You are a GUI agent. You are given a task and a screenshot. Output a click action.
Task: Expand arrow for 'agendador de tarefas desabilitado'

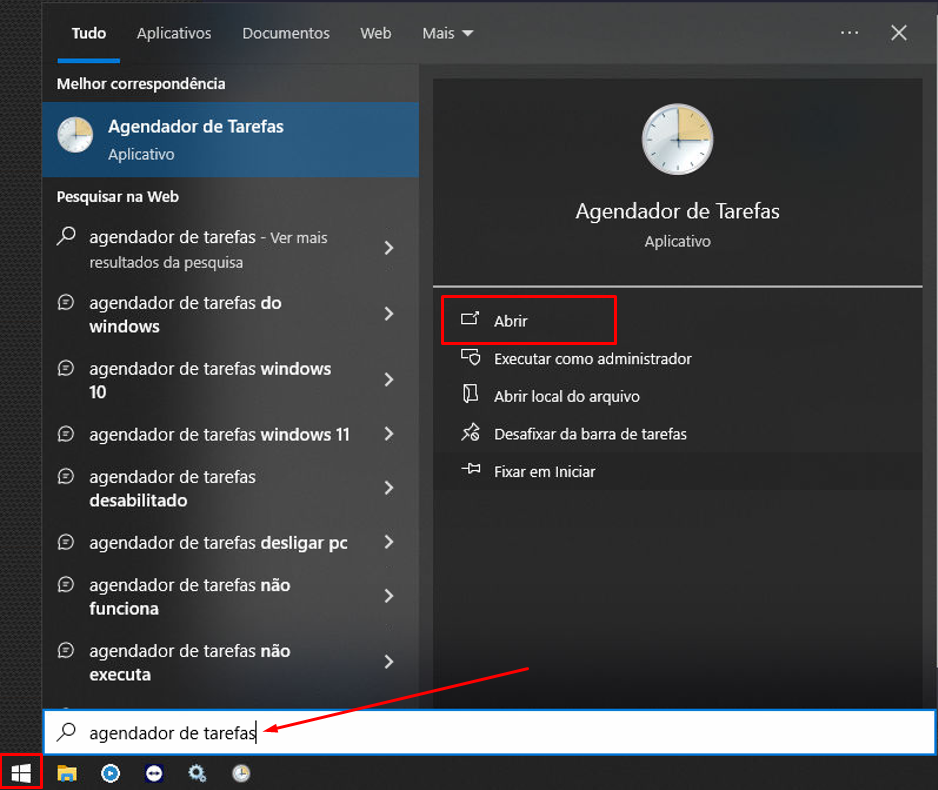[389, 487]
